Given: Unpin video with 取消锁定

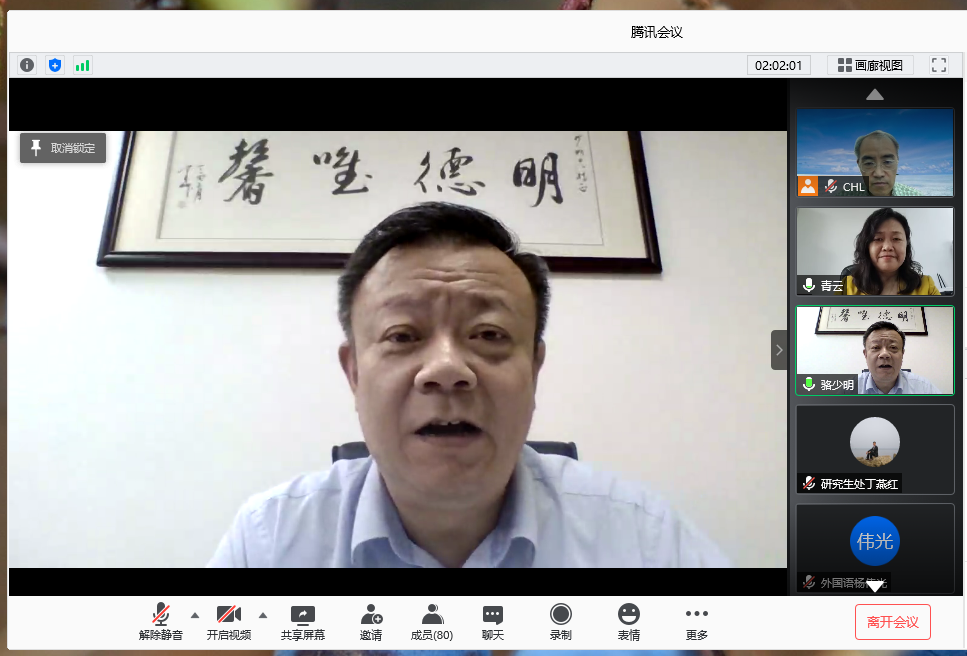Looking at the screenshot, I should click(x=63, y=148).
